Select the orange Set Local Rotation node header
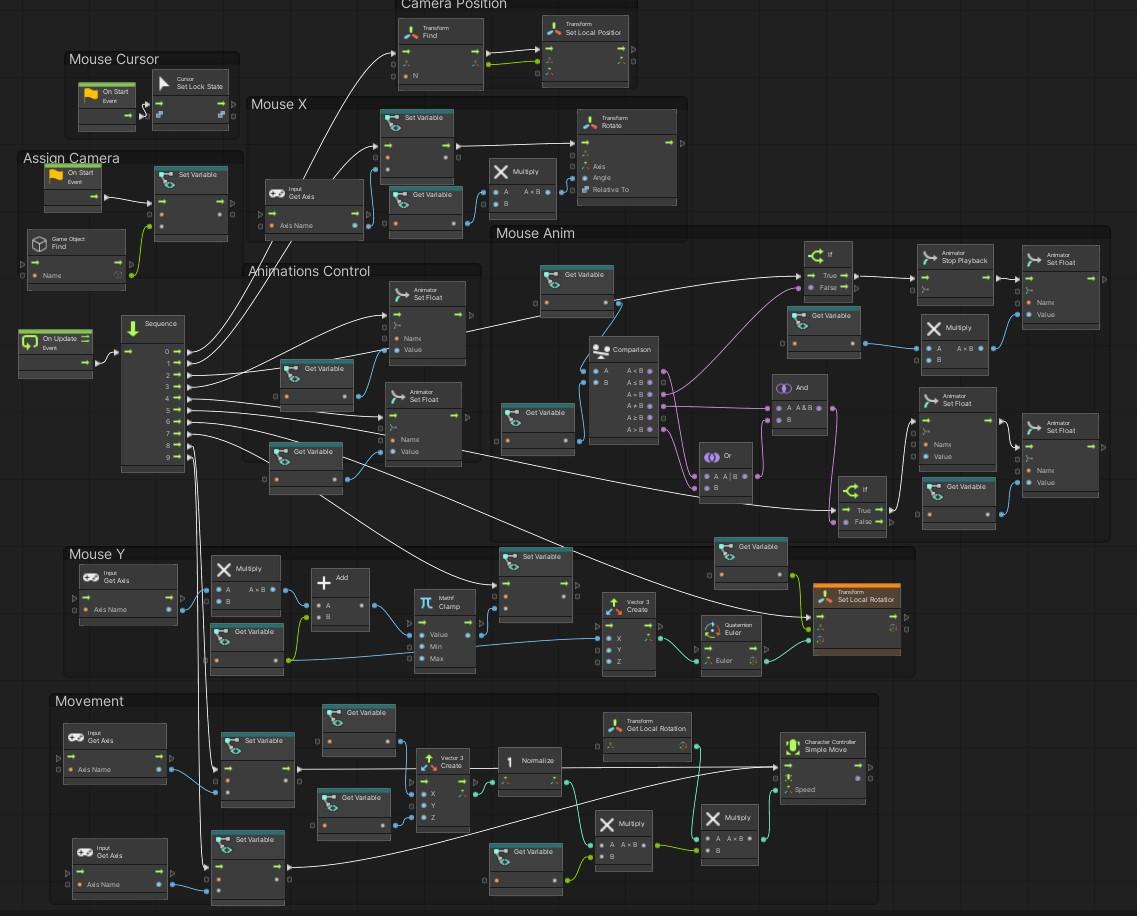The height and width of the screenshot is (916, 1137). 856,595
